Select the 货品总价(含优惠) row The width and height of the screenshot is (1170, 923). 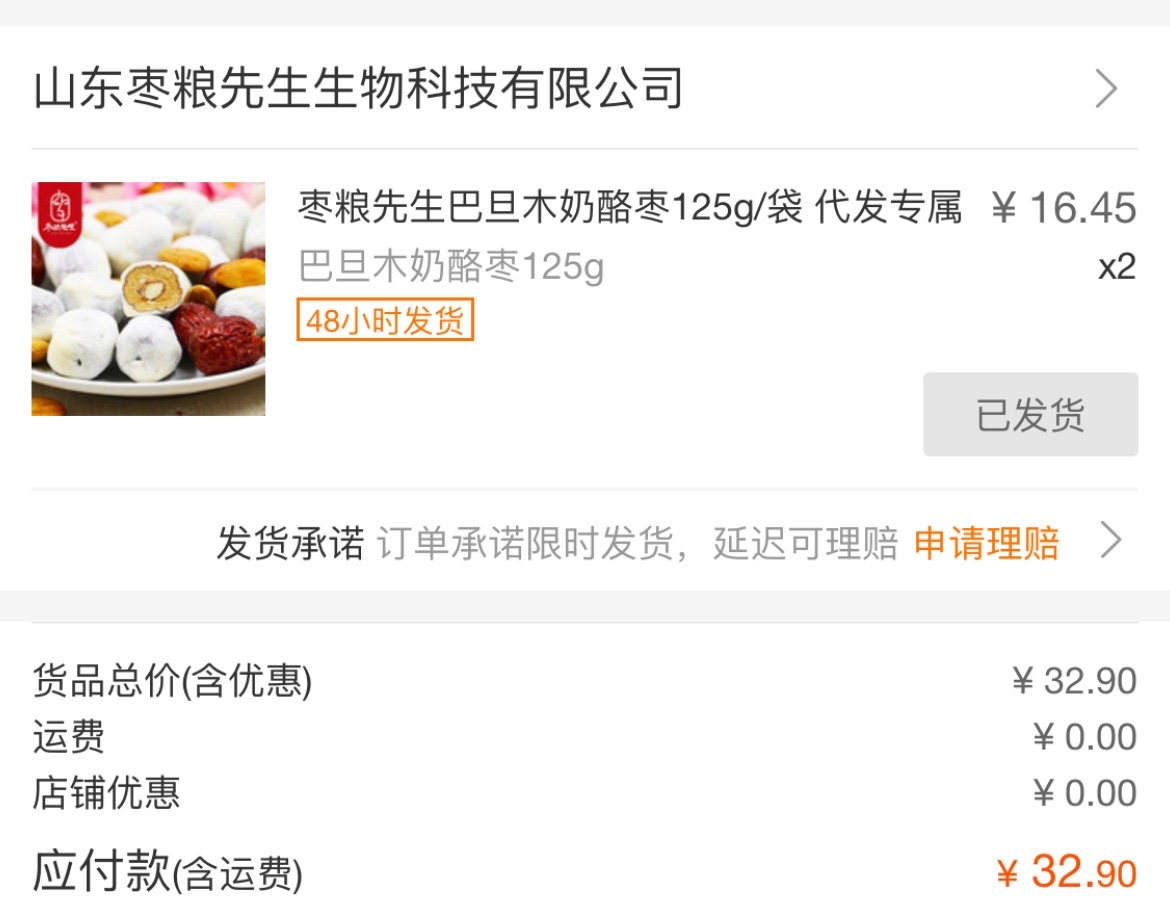[x=585, y=680]
